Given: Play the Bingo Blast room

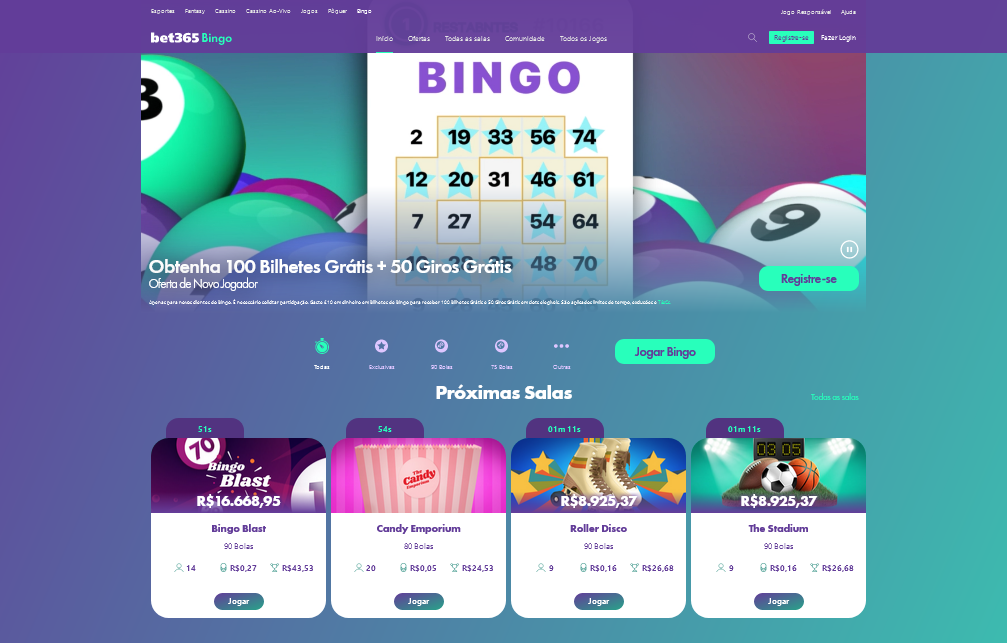Looking at the screenshot, I should point(238,601).
